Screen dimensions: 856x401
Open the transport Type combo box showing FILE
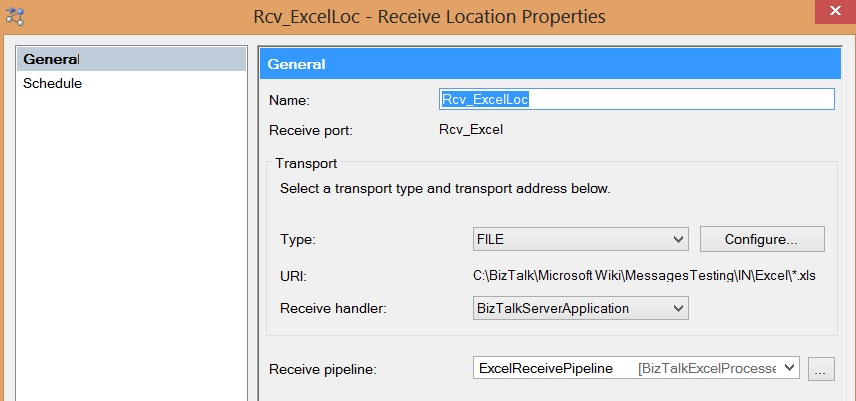coord(580,239)
